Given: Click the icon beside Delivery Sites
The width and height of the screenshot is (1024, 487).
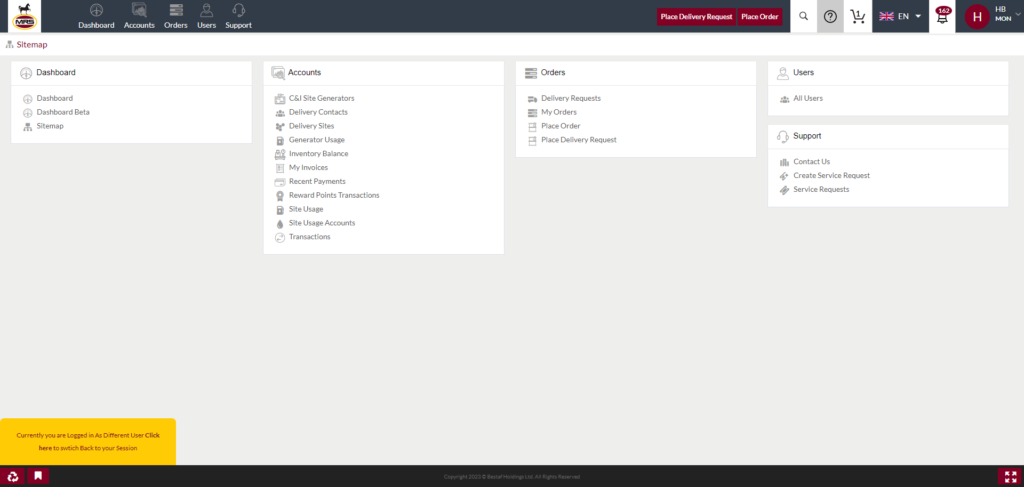Looking at the screenshot, I should click(x=280, y=127).
